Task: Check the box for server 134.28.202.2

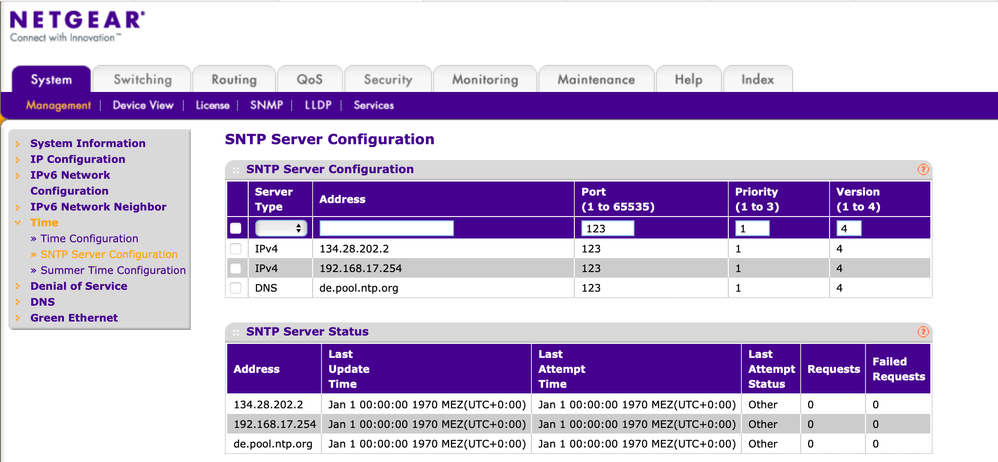Action: coord(236,249)
